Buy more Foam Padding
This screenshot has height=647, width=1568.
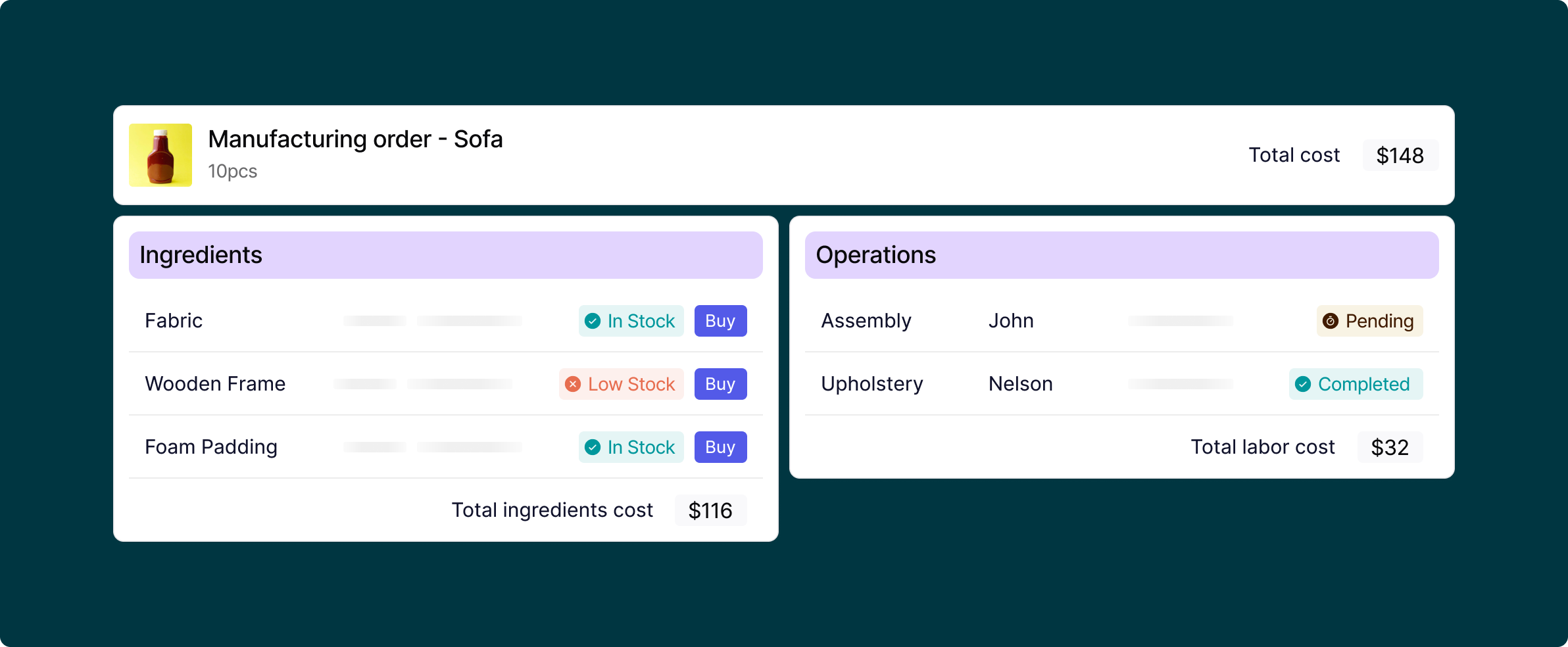[721, 447]
